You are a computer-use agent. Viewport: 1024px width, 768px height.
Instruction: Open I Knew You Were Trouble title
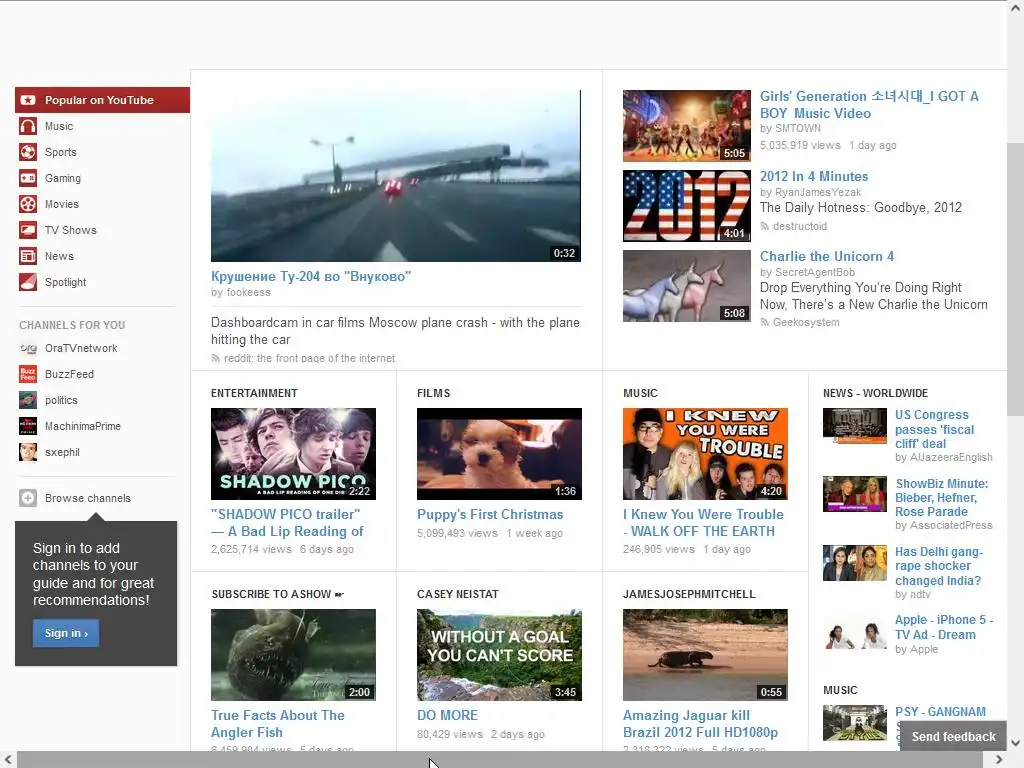coord(703,523)
